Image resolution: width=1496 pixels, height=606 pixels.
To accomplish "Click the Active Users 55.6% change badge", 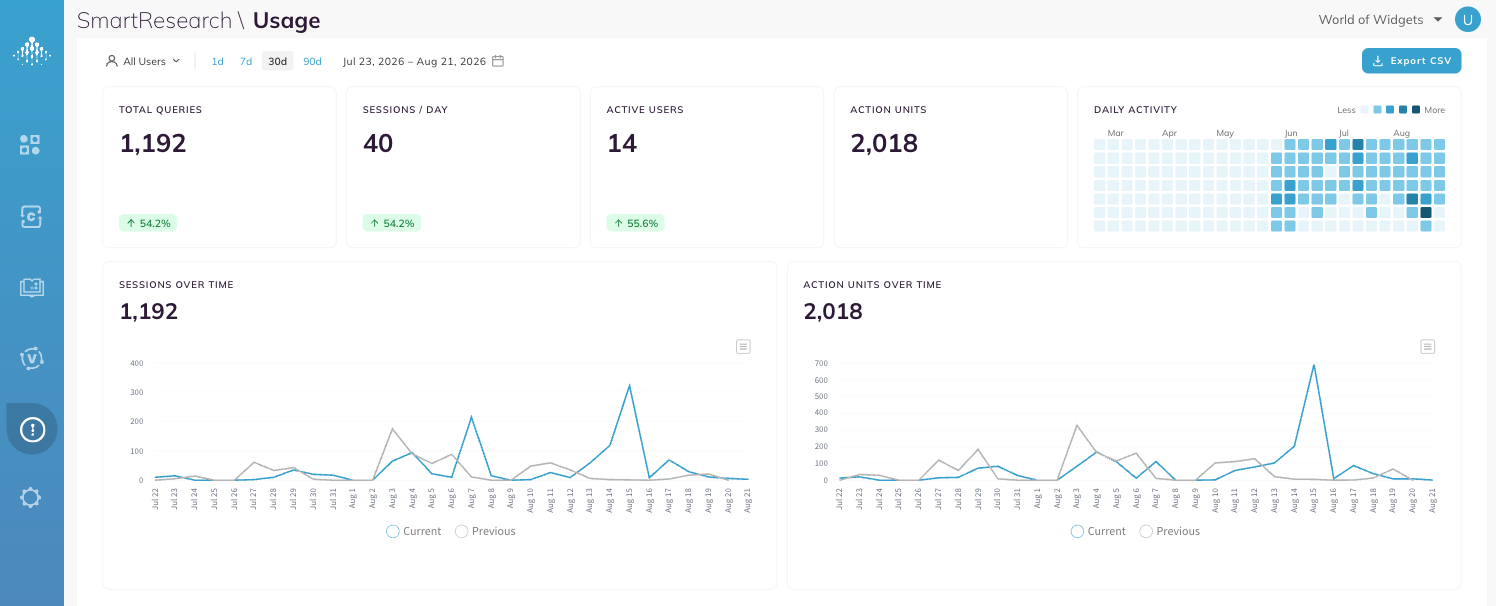I will [x=635, y=223].
